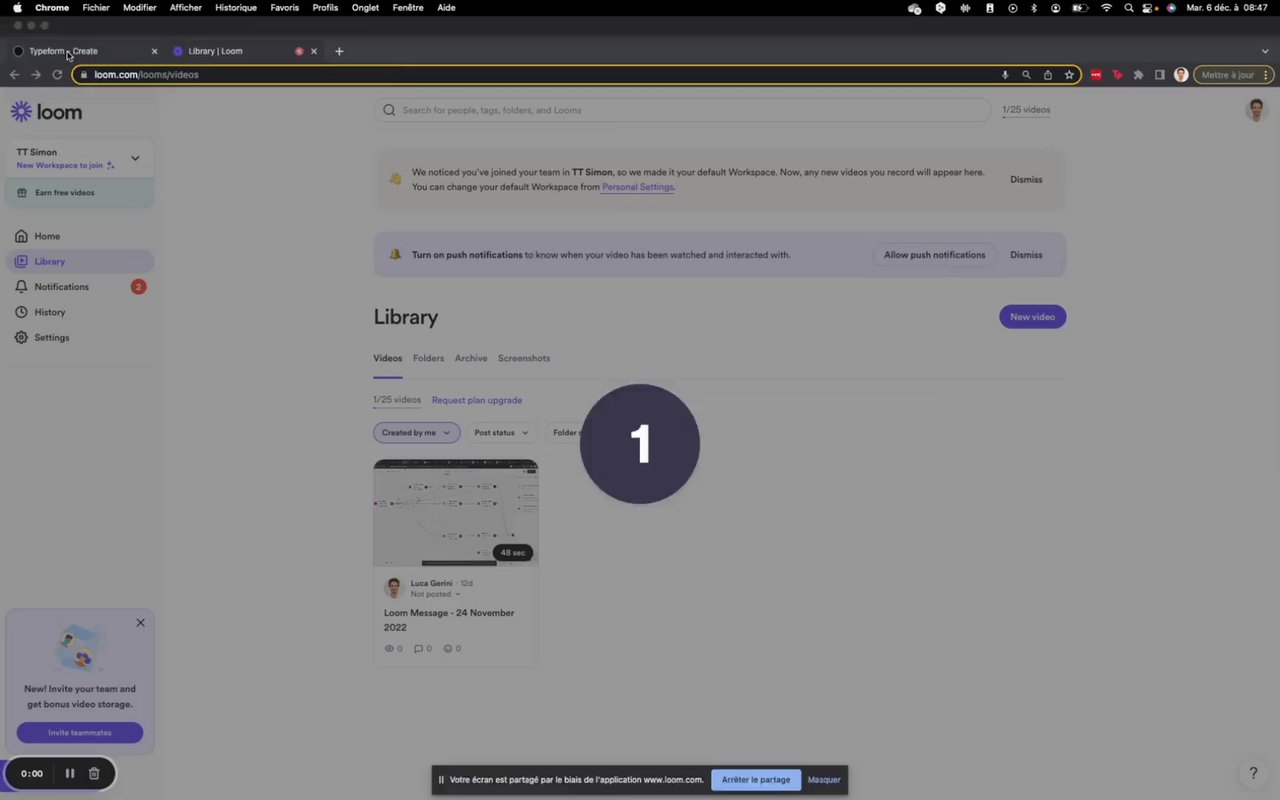Close the Typeform Create tab
Screen dimensions: 1280x800
point(154,51)
